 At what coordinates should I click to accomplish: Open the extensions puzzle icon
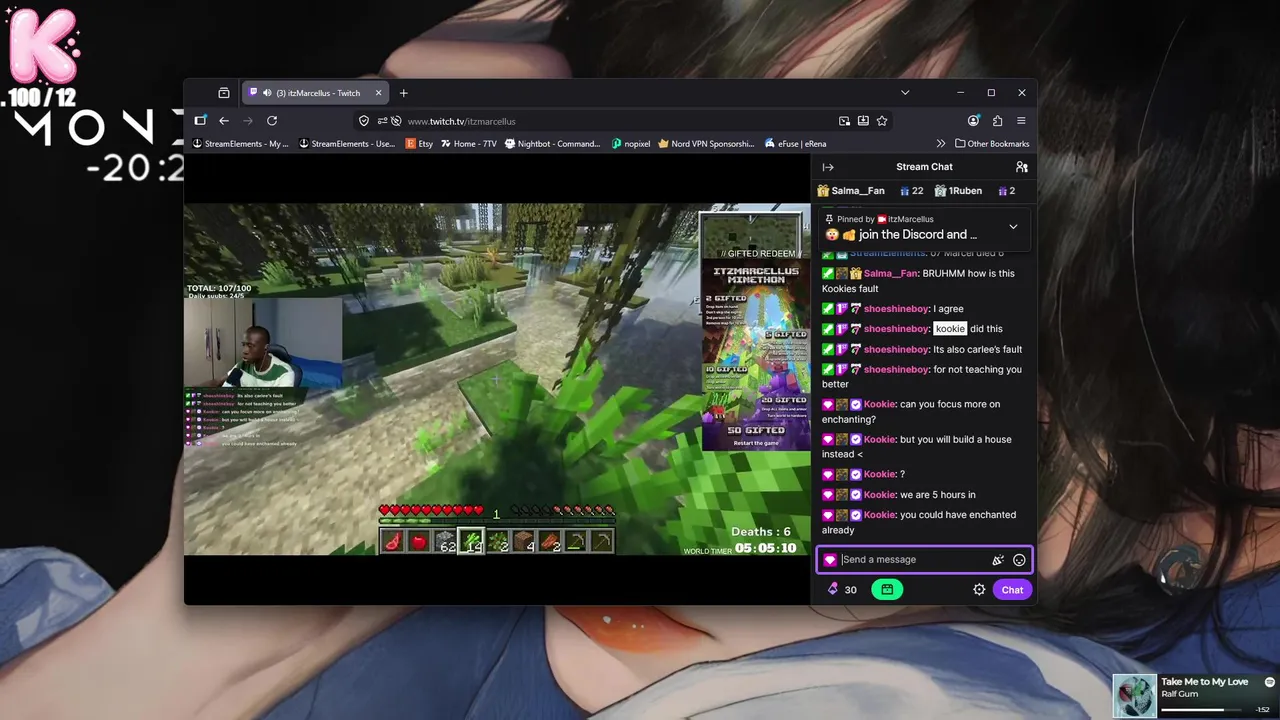click(997, 121)
